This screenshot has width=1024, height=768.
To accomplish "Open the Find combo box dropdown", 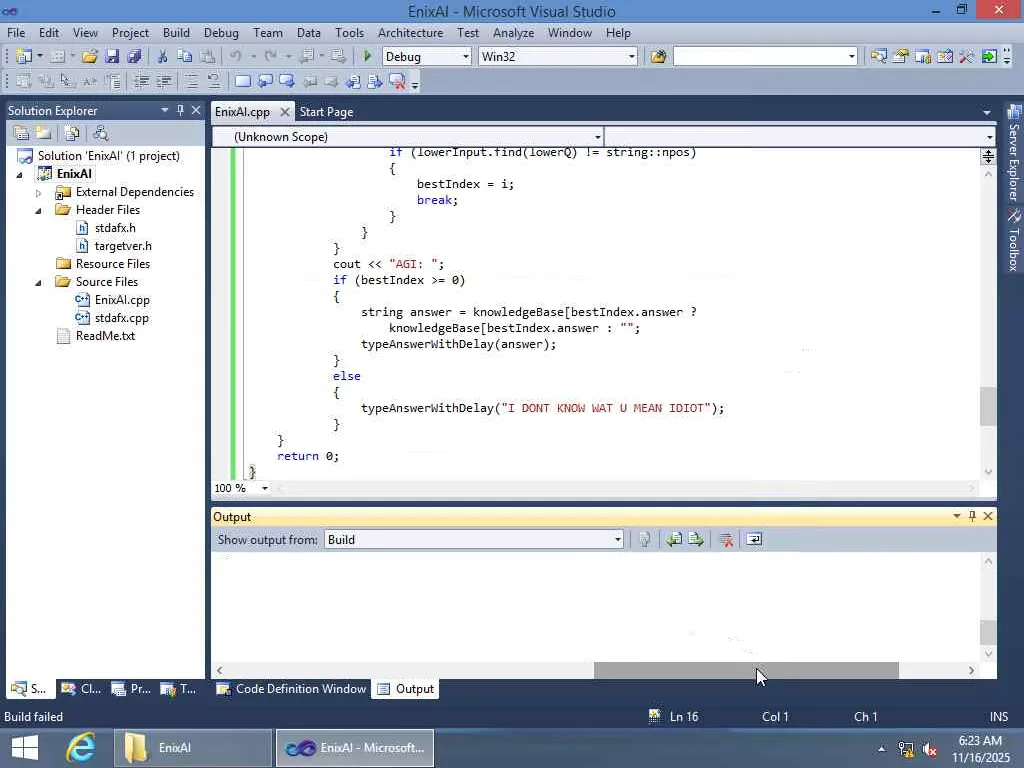I will (851, 57).
